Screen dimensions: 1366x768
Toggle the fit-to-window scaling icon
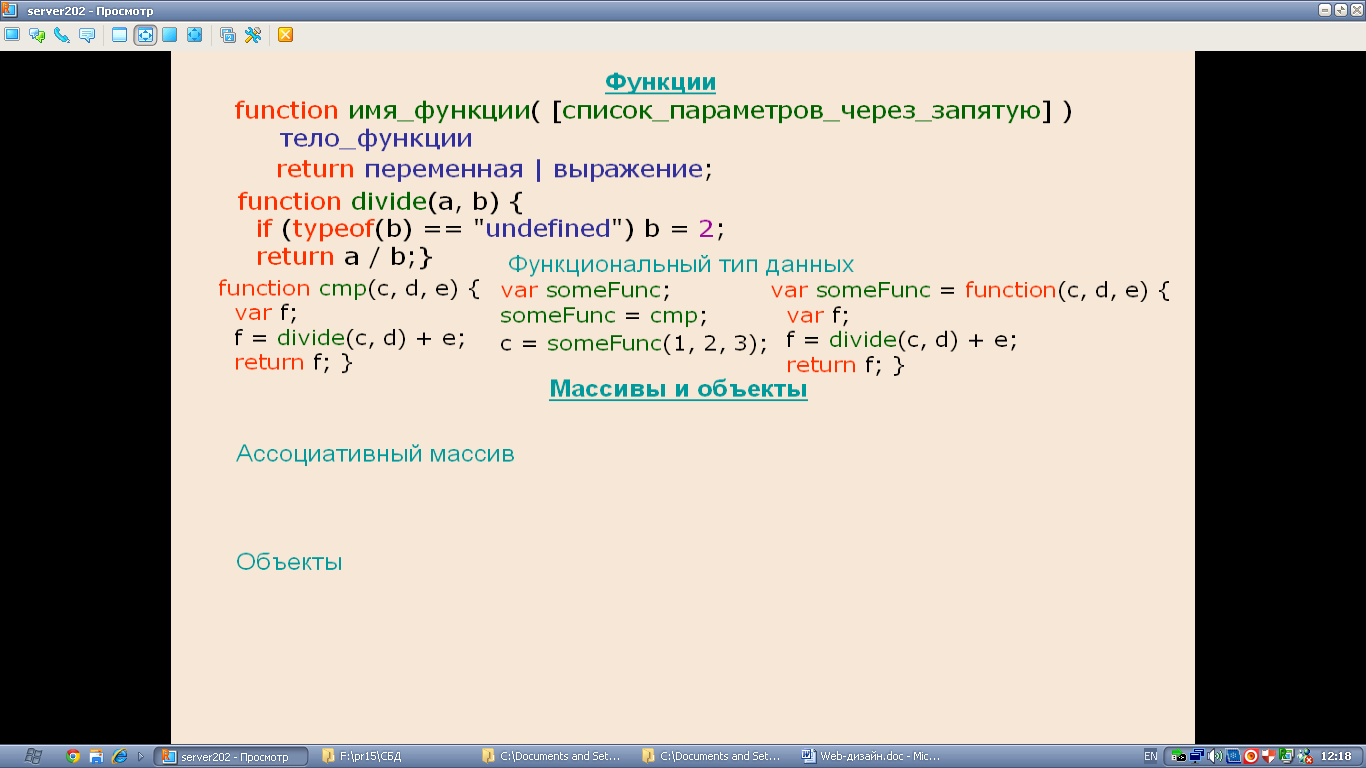click(x=145, y=35)
